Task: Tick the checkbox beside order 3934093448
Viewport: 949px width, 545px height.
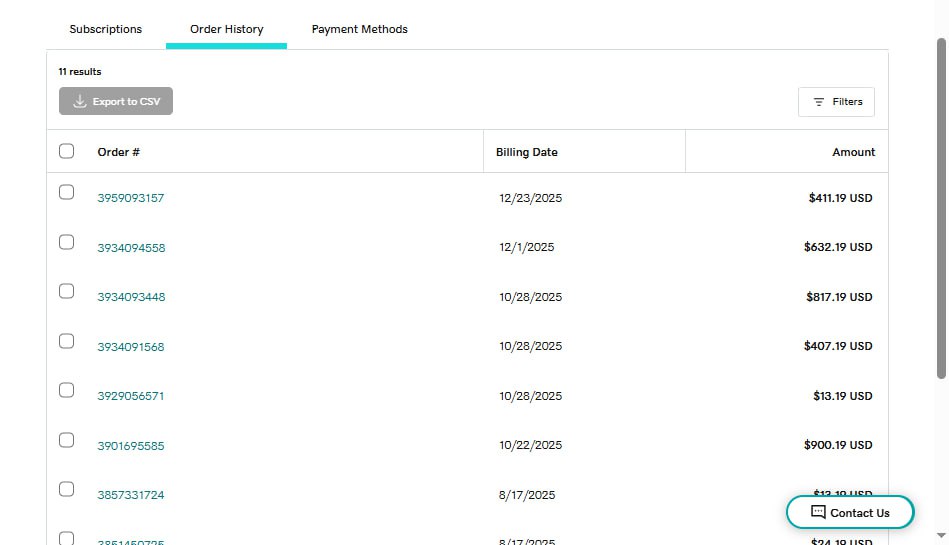Action: click(x=67, y=291)
